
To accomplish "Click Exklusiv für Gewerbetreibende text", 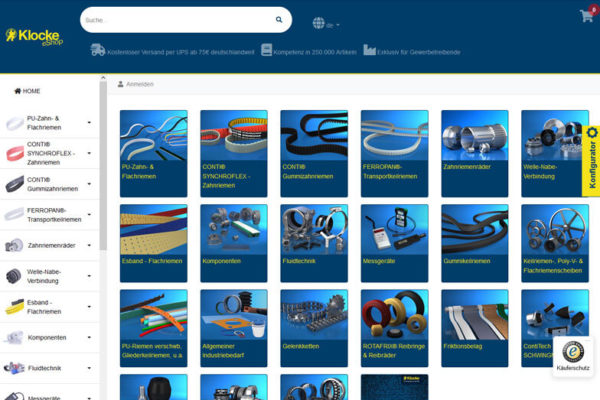I will [x=419, y=52].
